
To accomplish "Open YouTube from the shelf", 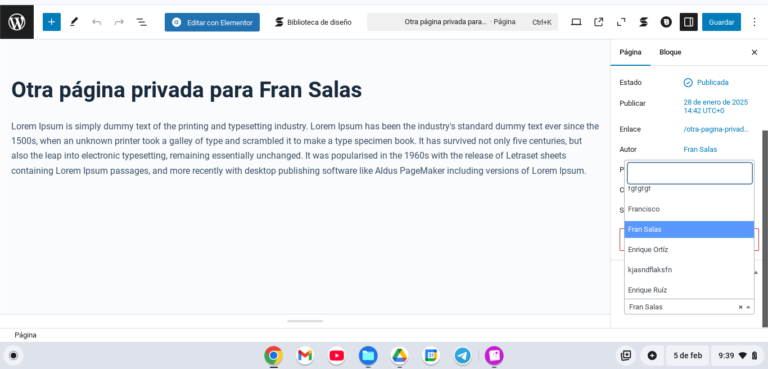I will [336, 356].
